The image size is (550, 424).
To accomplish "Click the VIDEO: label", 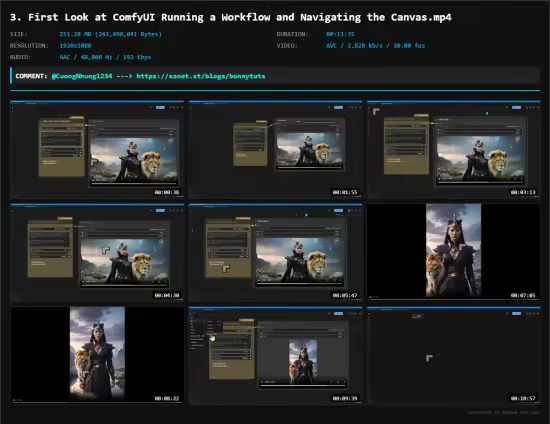I will click(287, 46).
